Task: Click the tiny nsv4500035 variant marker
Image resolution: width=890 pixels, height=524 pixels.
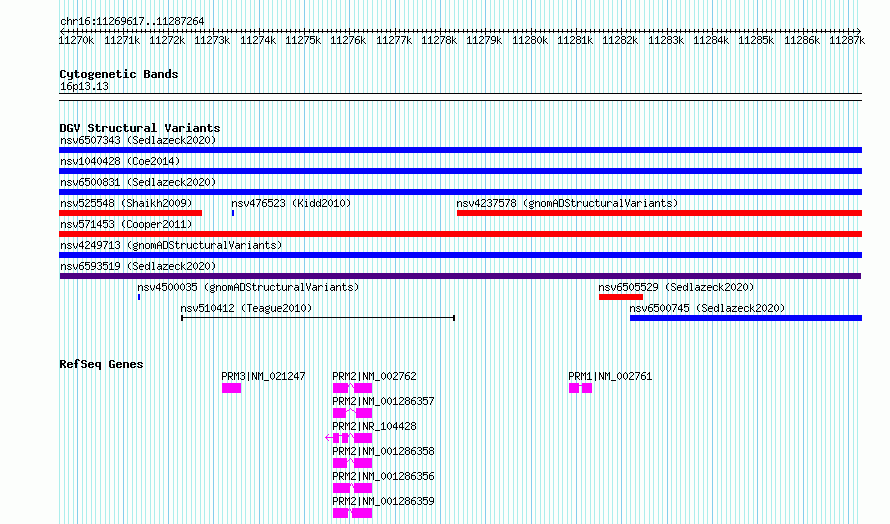Action: click(139, 297)
